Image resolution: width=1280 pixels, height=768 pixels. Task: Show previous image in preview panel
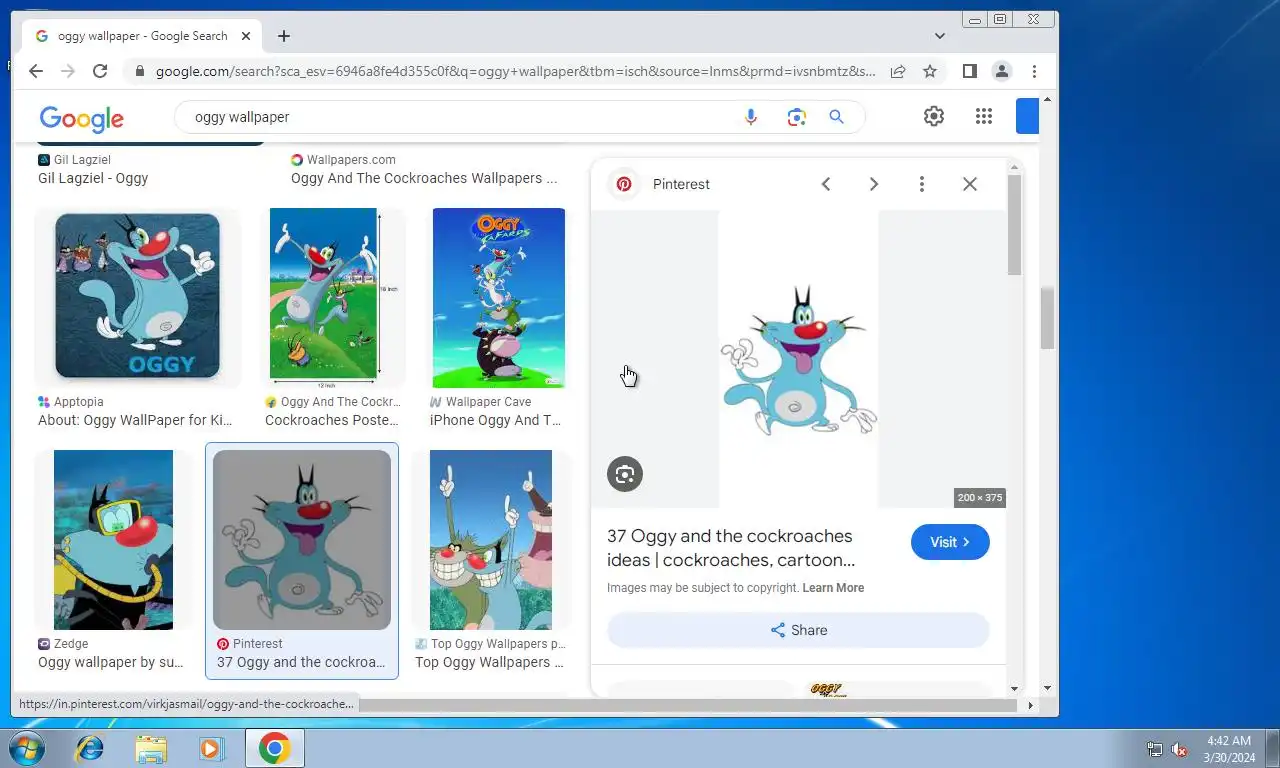coord(826,184)
